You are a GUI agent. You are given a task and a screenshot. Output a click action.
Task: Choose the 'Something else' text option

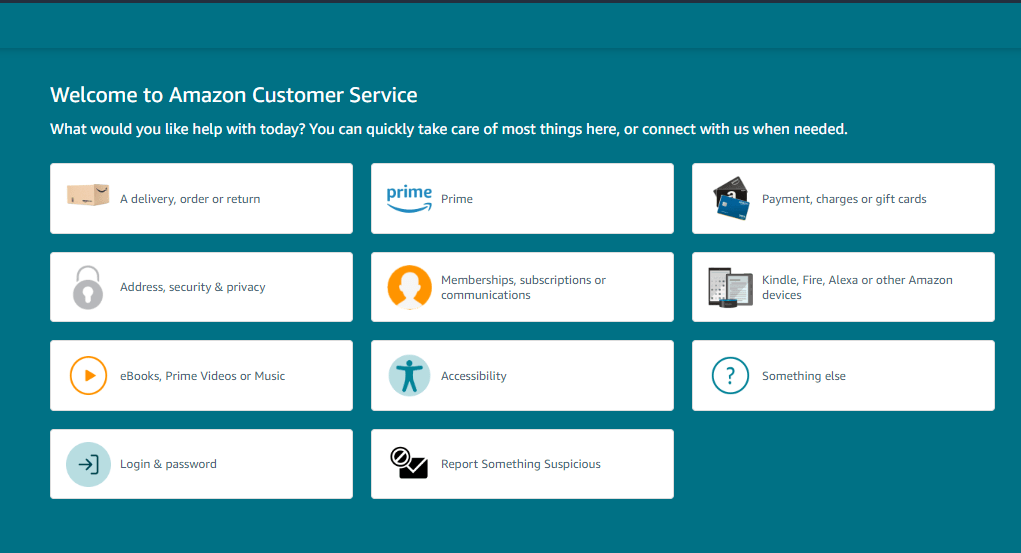point(804,376)
